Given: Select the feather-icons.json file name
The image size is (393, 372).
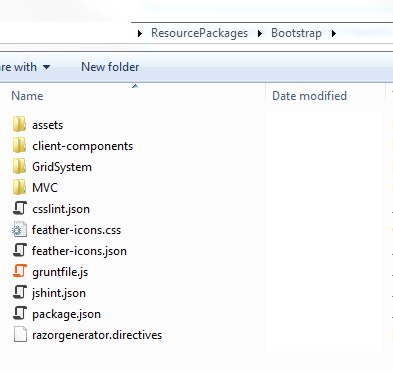Looking at the screenshot, I should (79, 251).
